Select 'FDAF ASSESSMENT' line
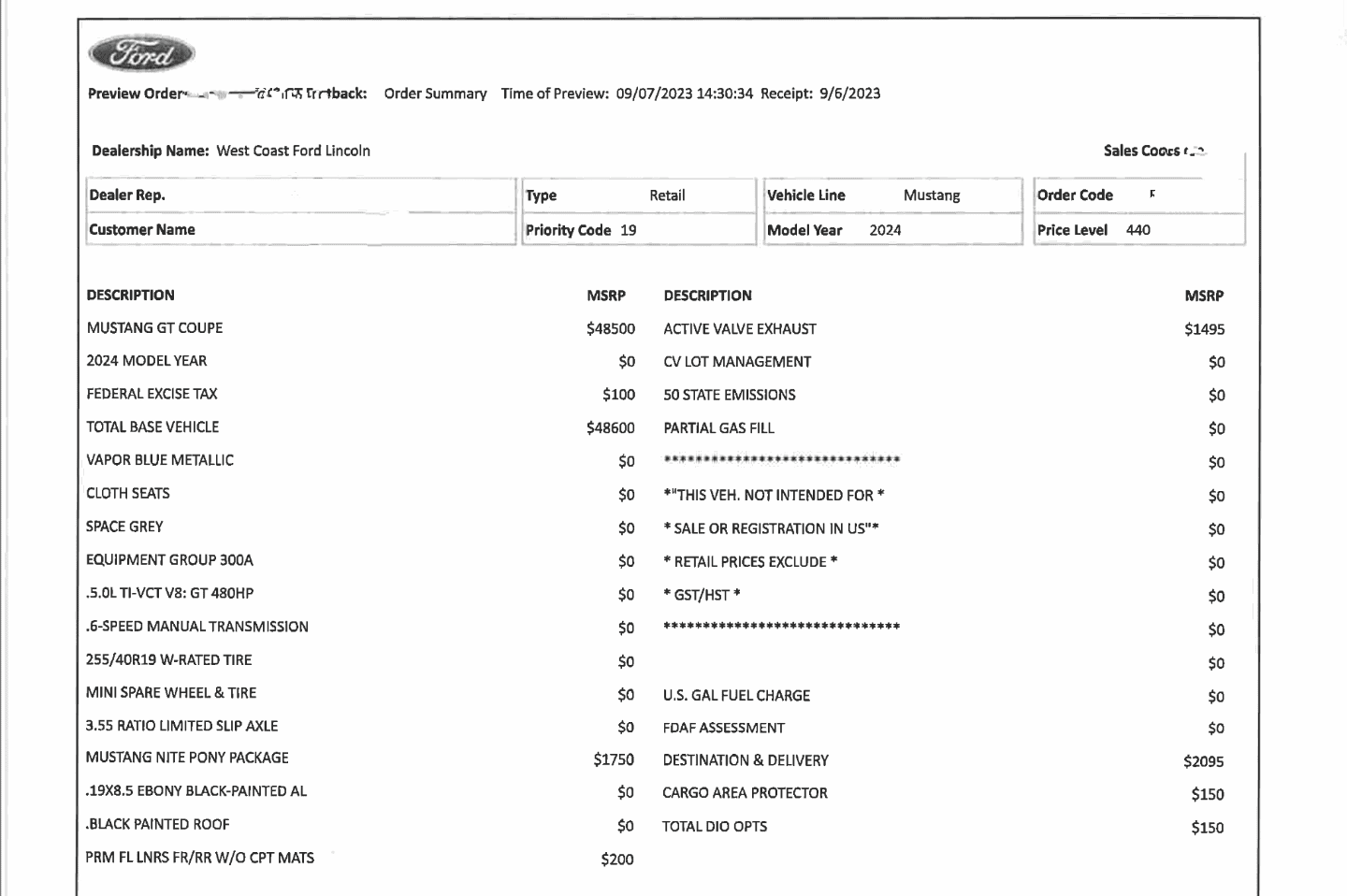The height and width of the screenshot is (896, 1347). 724,728
